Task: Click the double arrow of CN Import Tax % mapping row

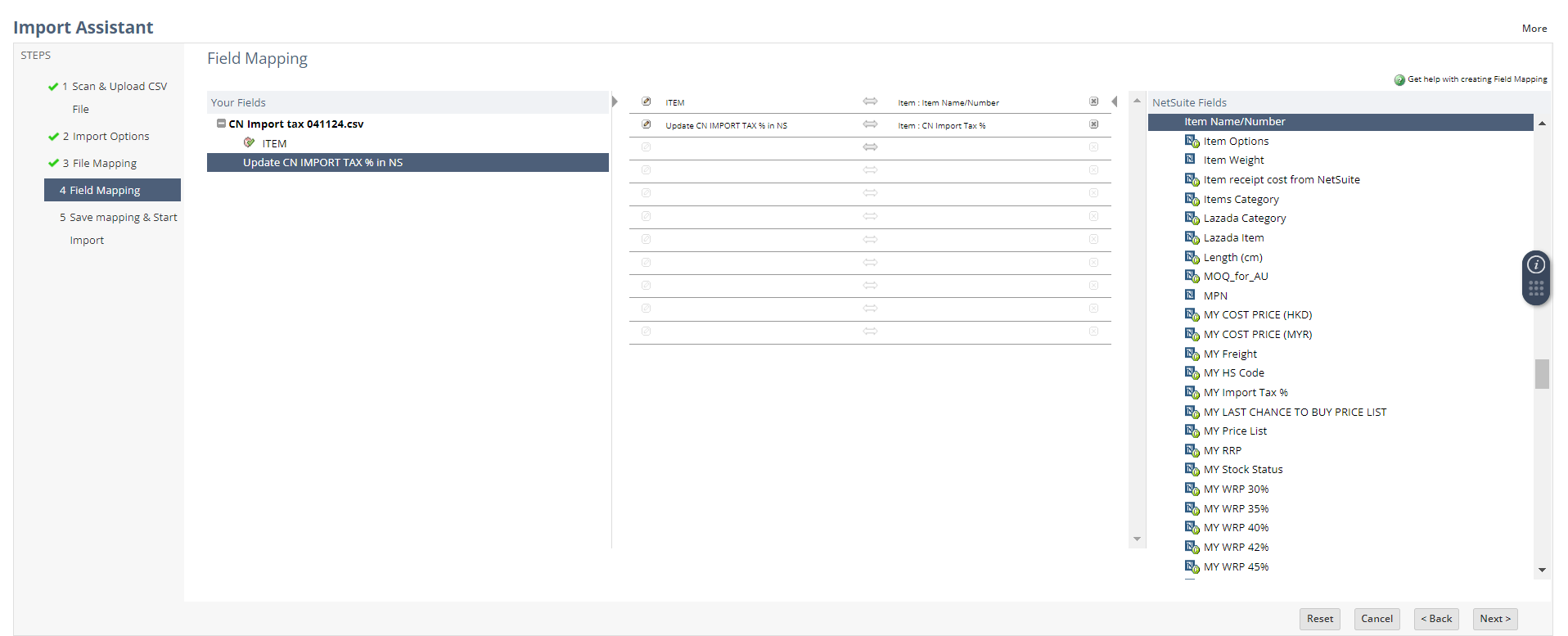Action: tap(870, 124)
